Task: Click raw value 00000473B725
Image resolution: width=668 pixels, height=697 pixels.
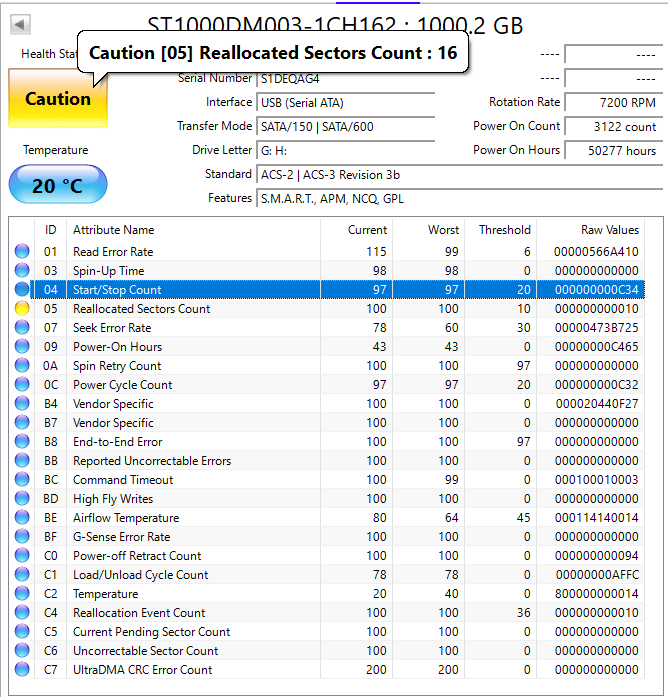Action: coord(596,328)
